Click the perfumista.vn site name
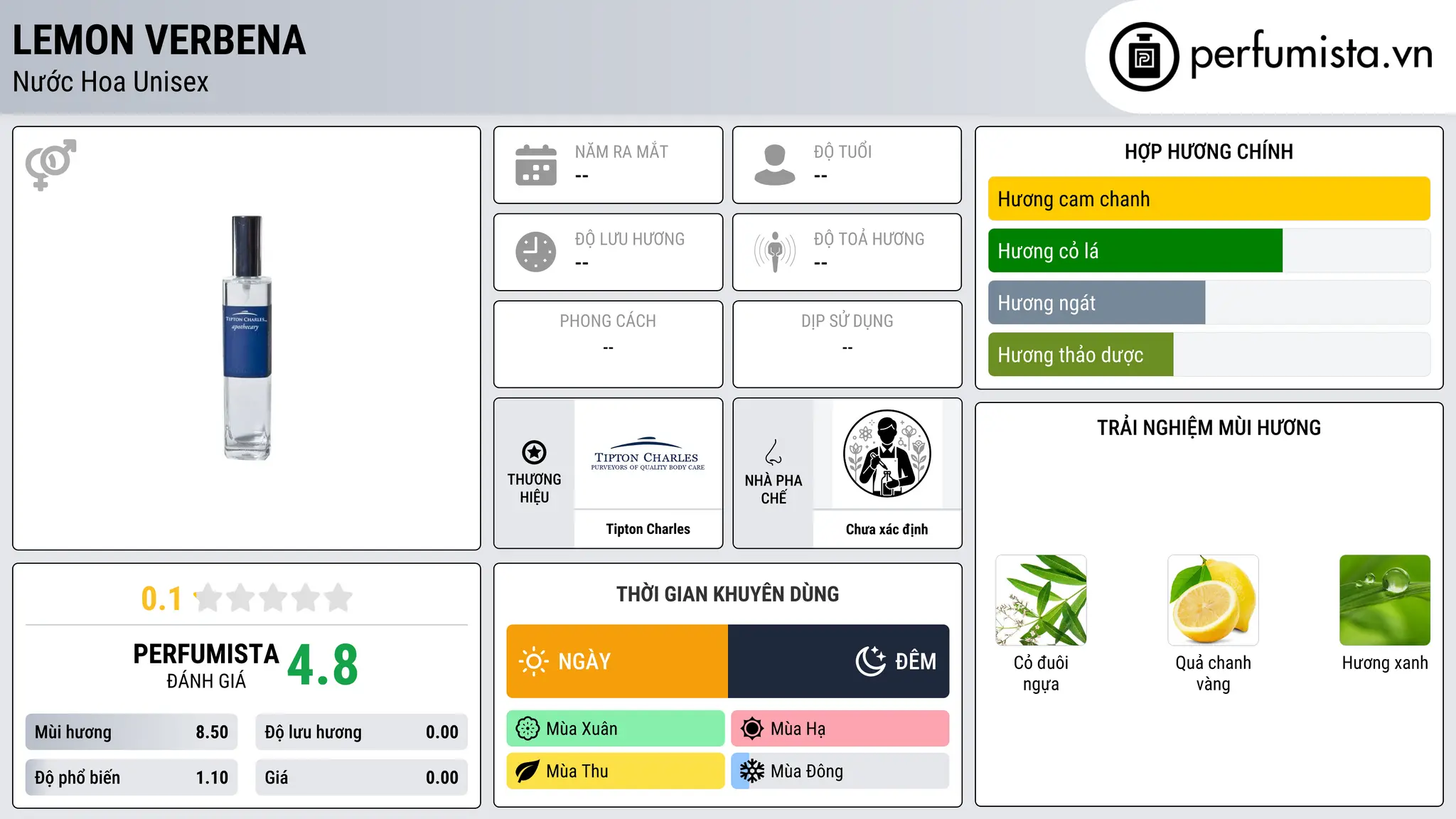Screen dimensions: 1456x819 pyautogui.click(x=1311, y=54)
